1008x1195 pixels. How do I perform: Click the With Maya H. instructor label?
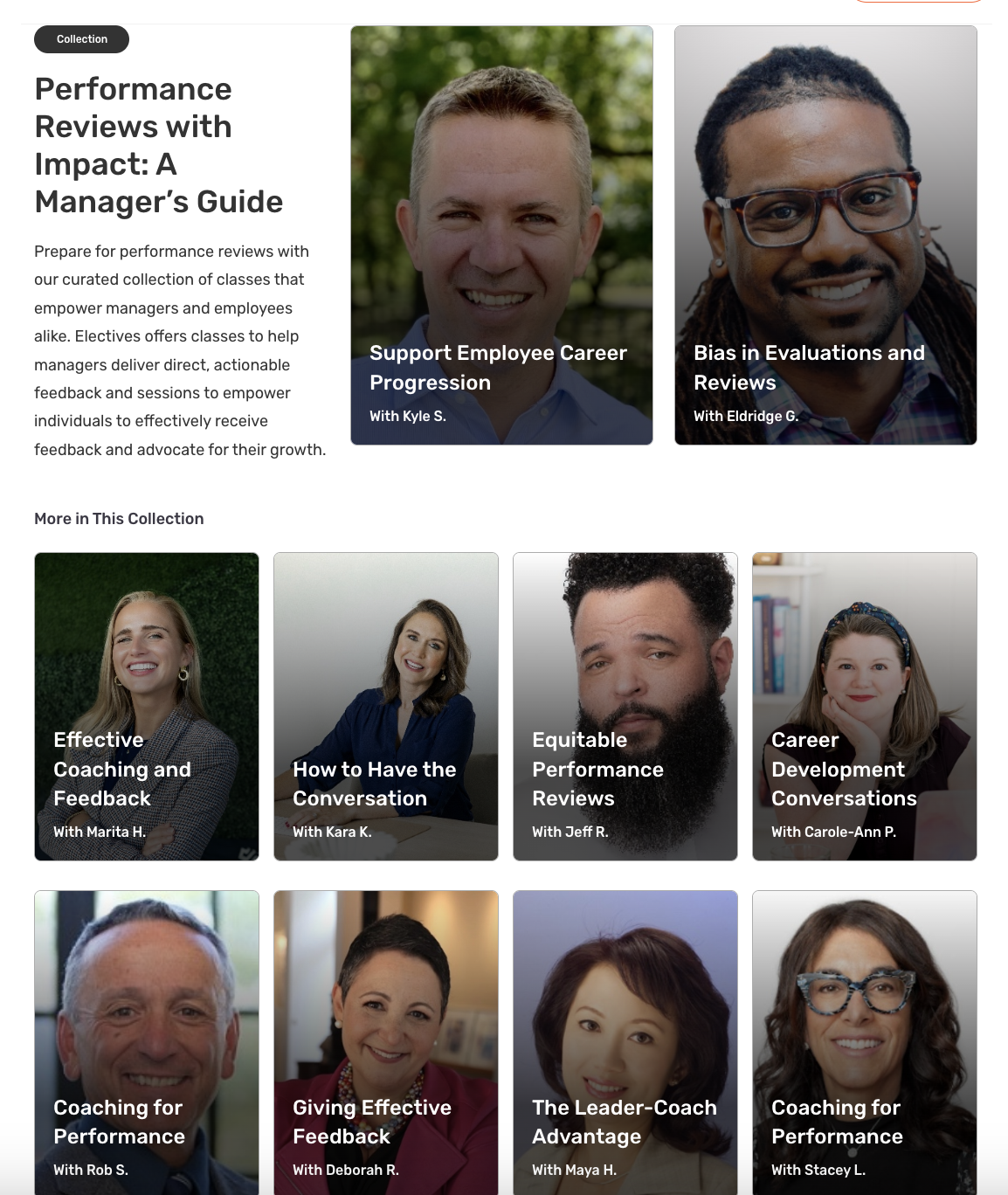[574, 1170]
